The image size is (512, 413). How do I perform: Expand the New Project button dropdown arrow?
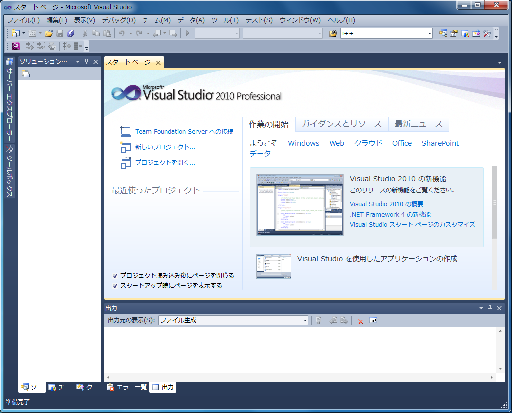pyautogui.click(x=23, y=33)
